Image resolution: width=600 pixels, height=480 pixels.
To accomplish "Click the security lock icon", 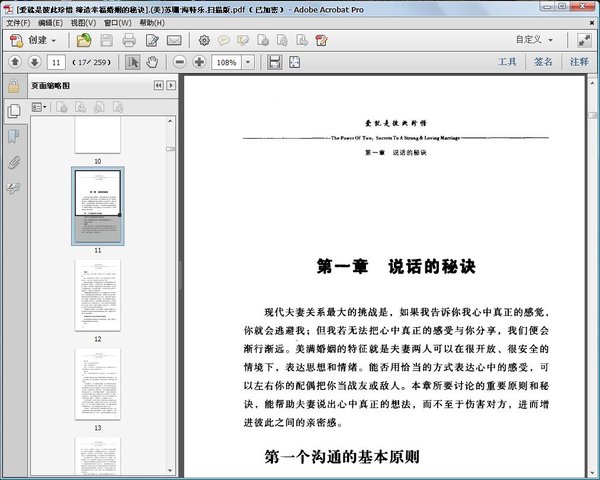I will point(14,85).
